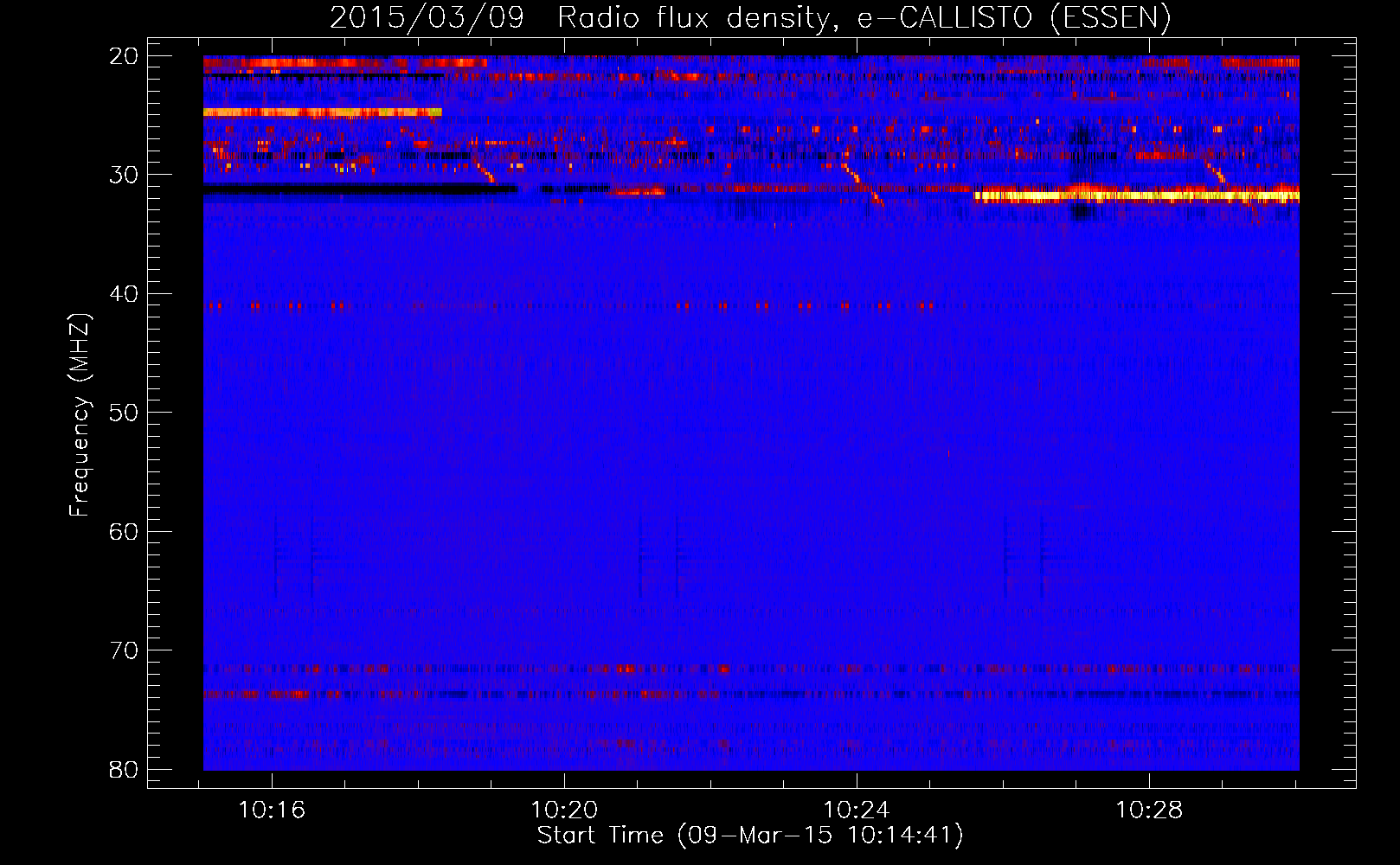Image resolution: width=1400 pixels, height=865 pixels.
Task: Click the 10:28 time tick label
Action: [1149, 811]
